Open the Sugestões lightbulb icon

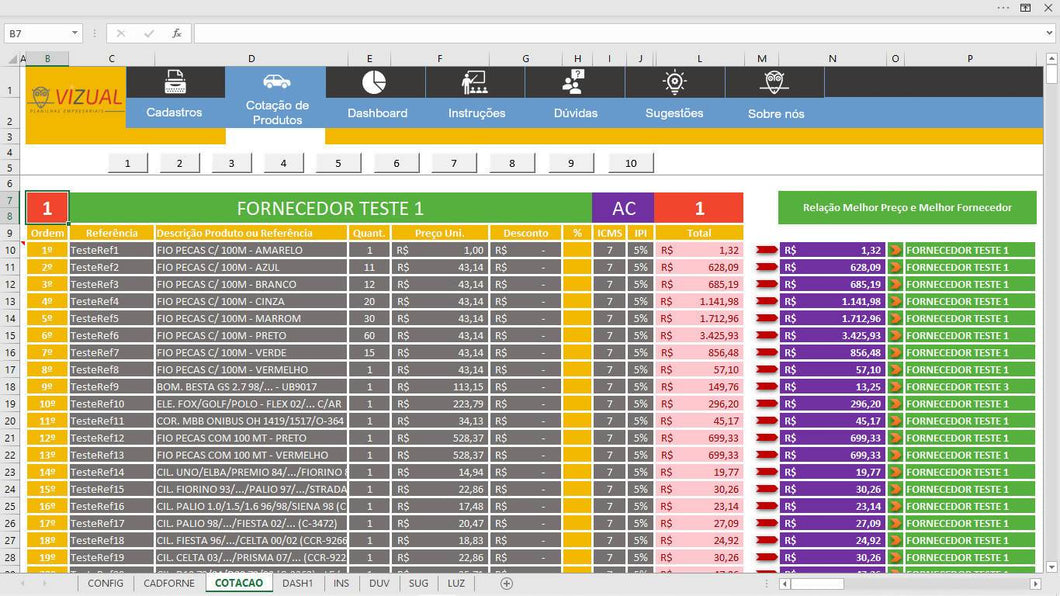(674, 82)
